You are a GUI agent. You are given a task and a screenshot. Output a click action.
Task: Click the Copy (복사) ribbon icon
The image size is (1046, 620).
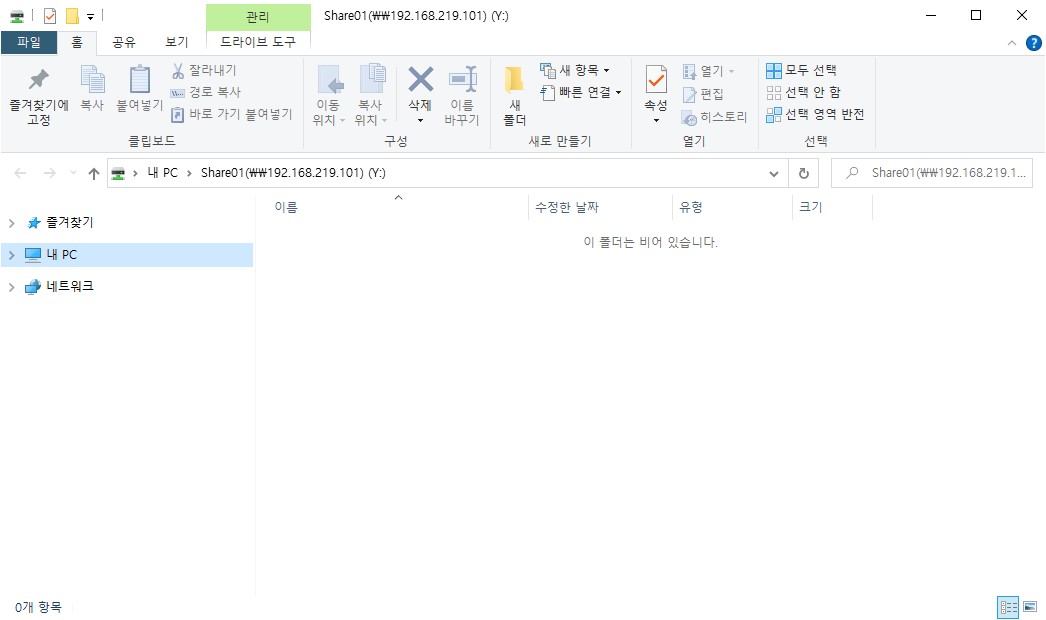92,80
